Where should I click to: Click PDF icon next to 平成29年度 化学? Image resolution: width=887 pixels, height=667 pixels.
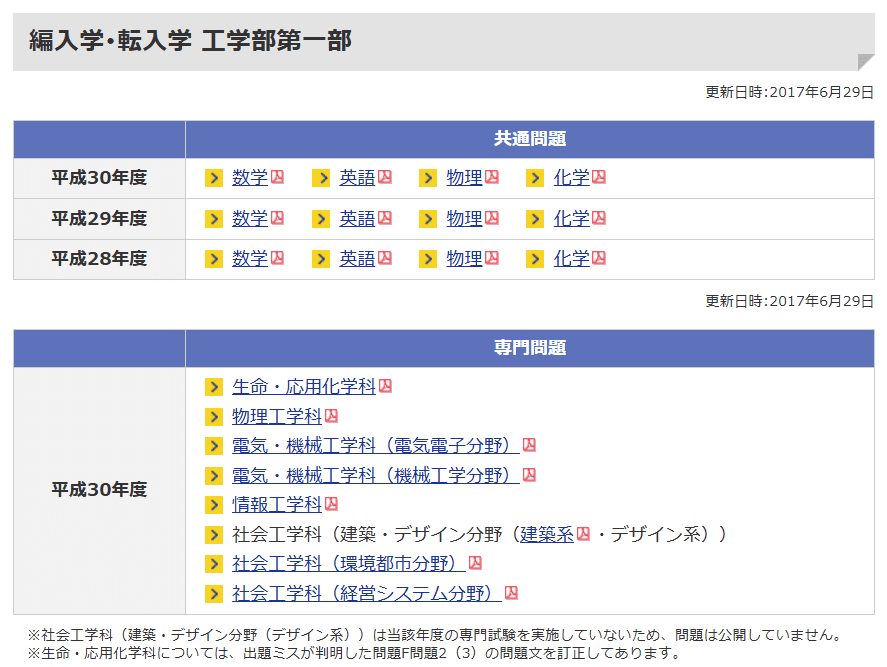click(599, 218)
